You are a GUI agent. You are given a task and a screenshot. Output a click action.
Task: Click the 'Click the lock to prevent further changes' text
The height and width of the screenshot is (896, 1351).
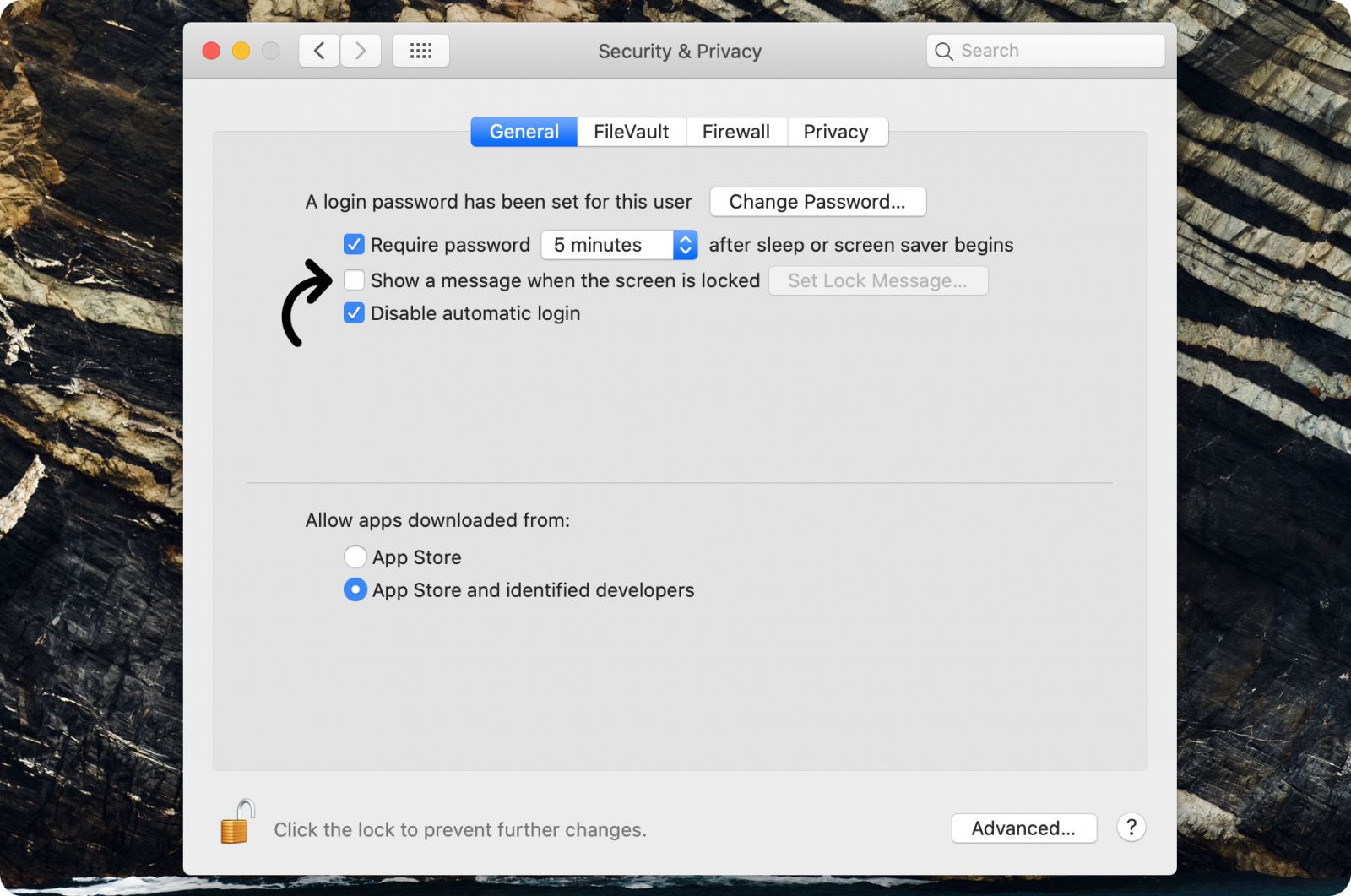(x=460, y=830)
